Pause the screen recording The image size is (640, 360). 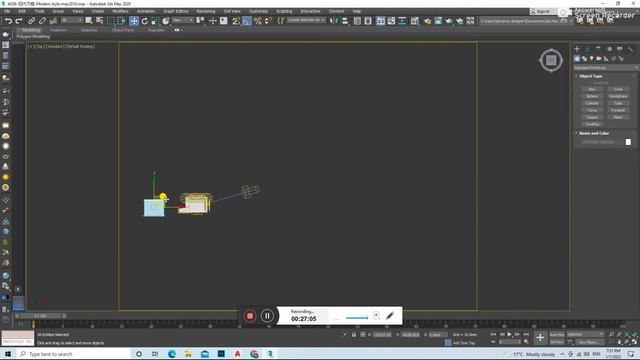tap(267, 316)
